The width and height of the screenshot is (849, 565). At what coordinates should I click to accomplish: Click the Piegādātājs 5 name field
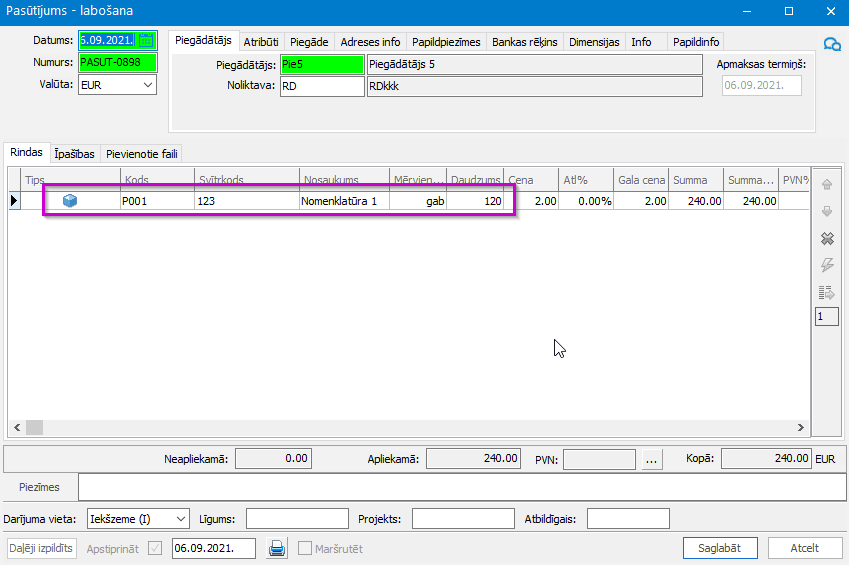pyautogui.click(x=534, y=64)
